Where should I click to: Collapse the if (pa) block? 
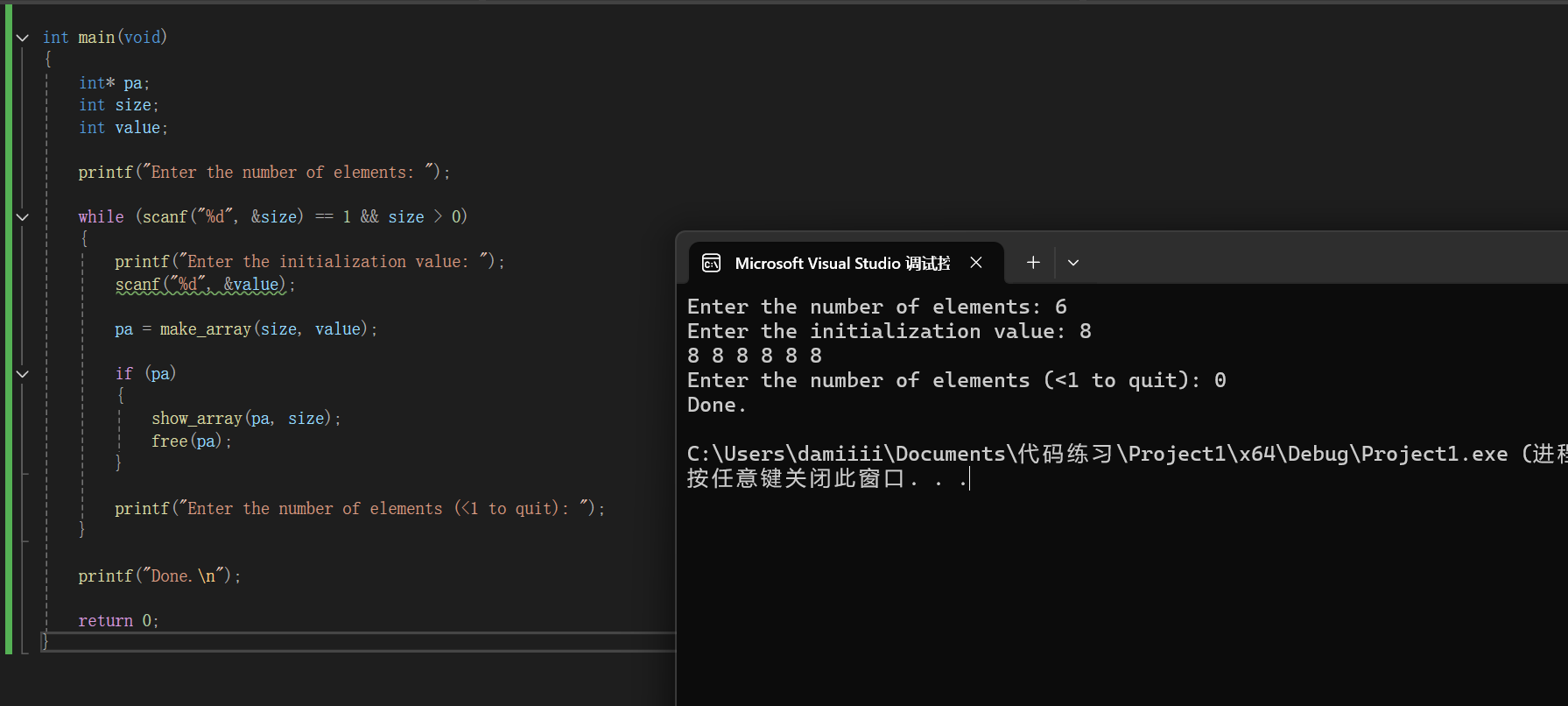[23, 374]
